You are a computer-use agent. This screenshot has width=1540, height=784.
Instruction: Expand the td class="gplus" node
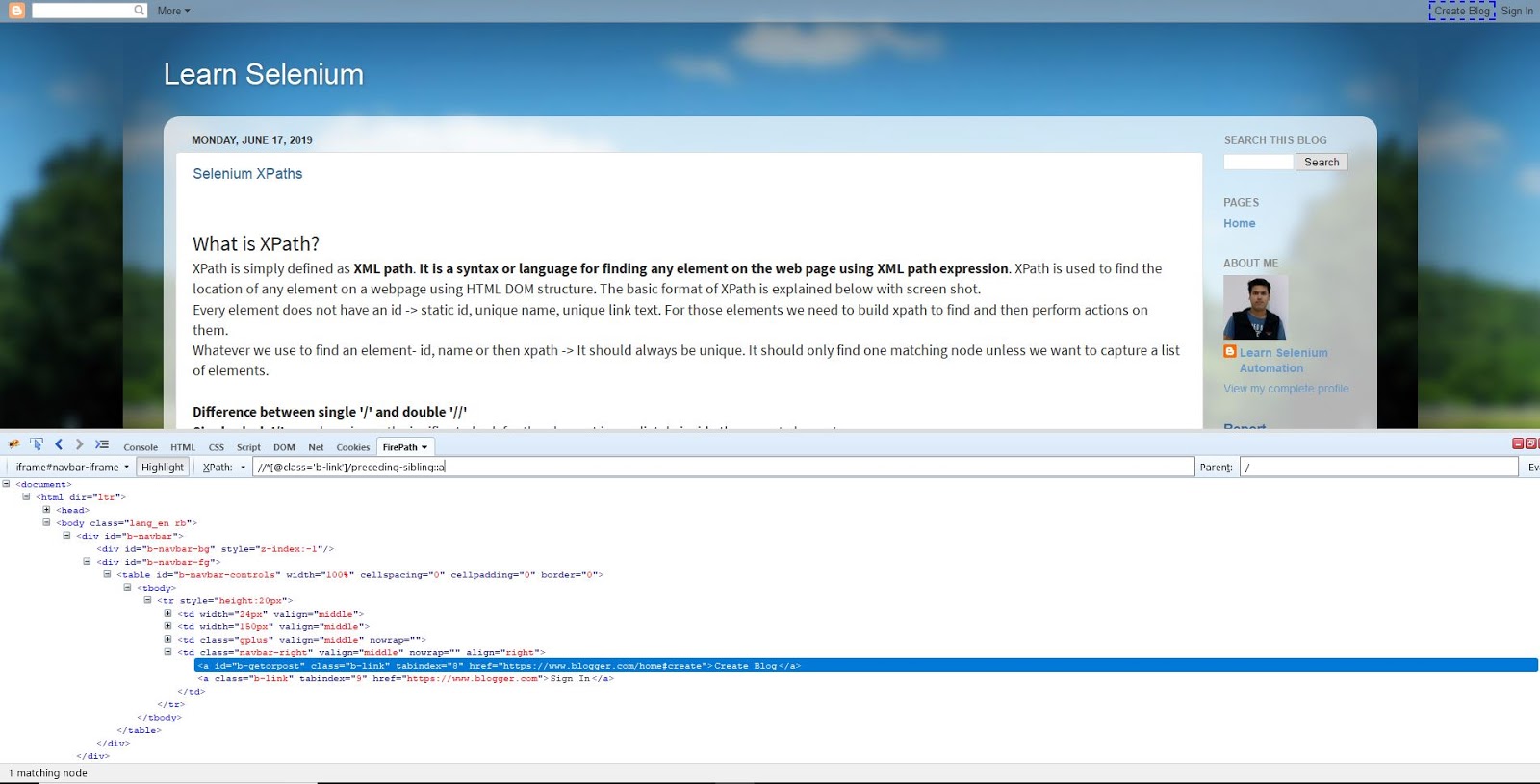point(167,639)
